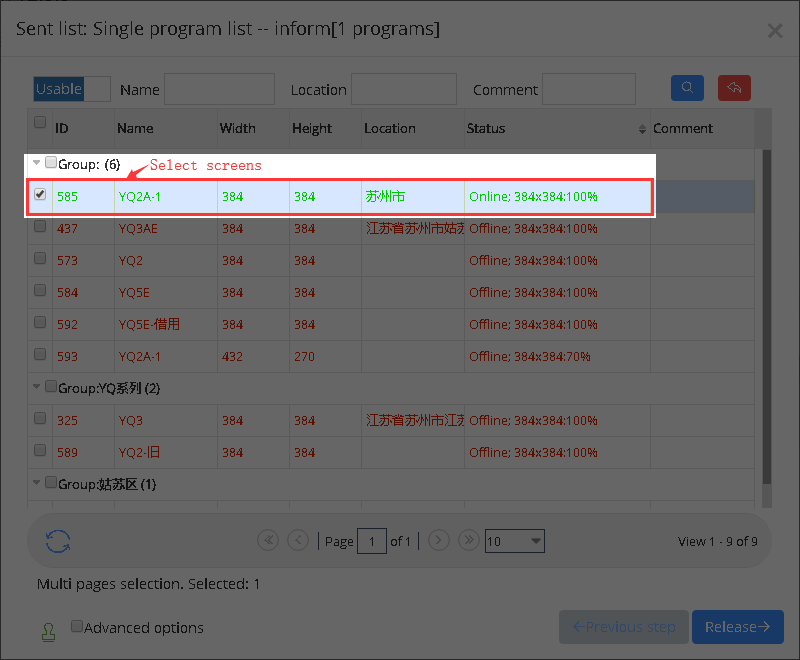Click the Previous step button
Viewport: 800px width, 660px height.
pyautogui.click(x=623, y=627)
